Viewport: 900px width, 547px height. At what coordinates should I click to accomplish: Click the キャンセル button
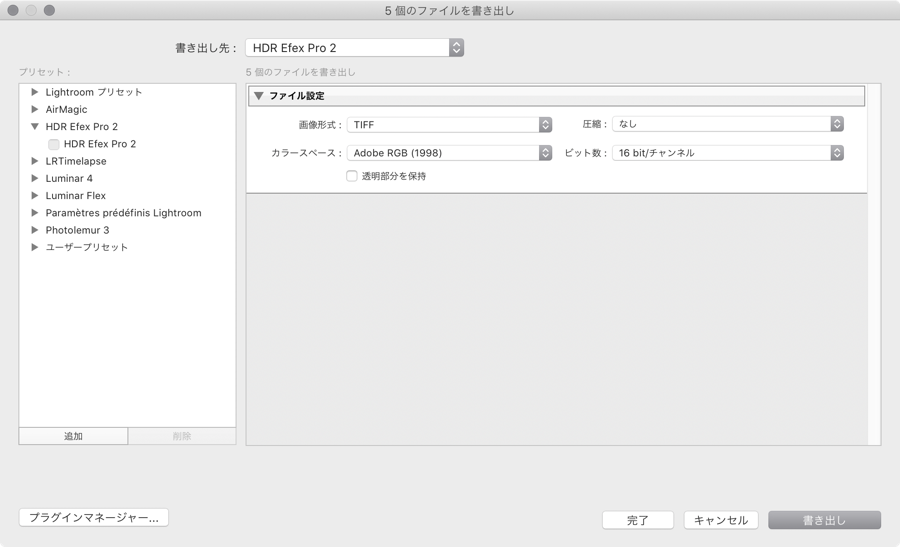721,520
